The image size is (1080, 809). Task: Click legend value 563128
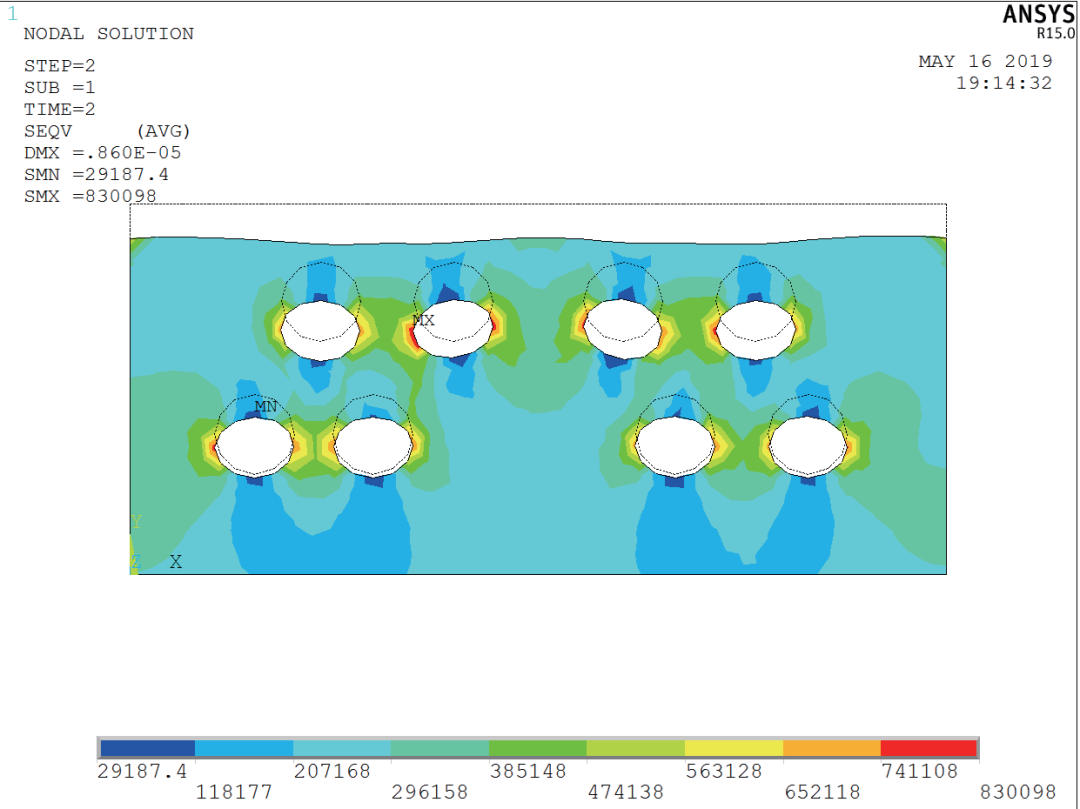724,771
